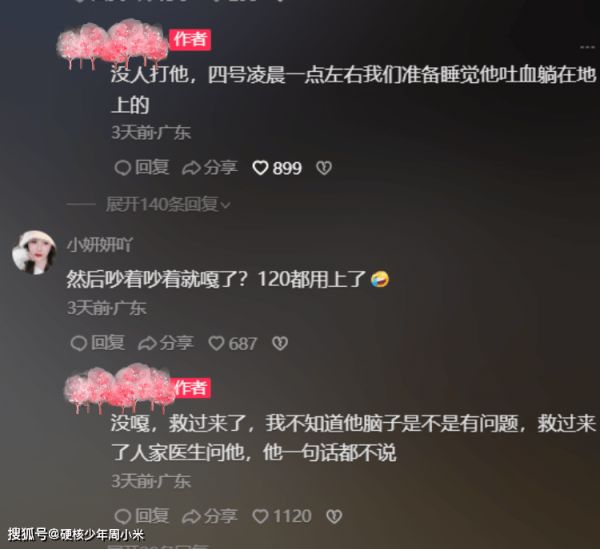Share the author reply 没嘎，救过来了
The image size is (600, 549).
[x=210, y=516]
